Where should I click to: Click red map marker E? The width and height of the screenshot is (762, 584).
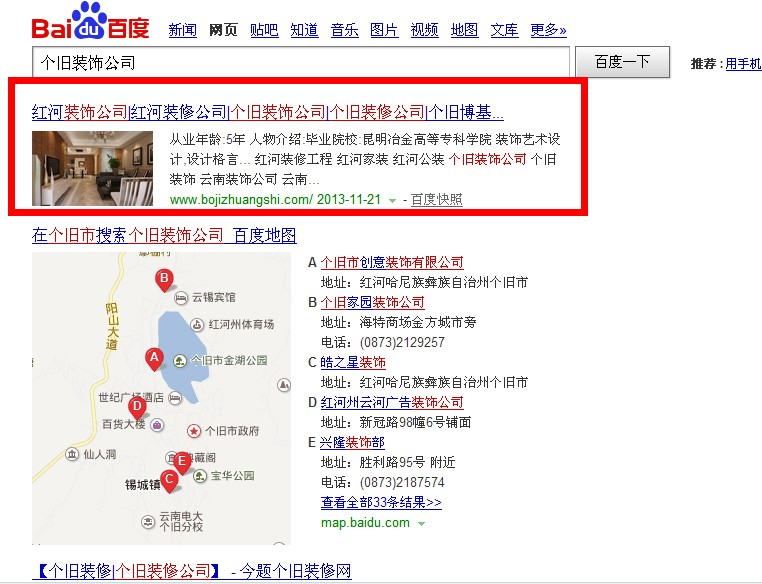click(x=182, y=462)
